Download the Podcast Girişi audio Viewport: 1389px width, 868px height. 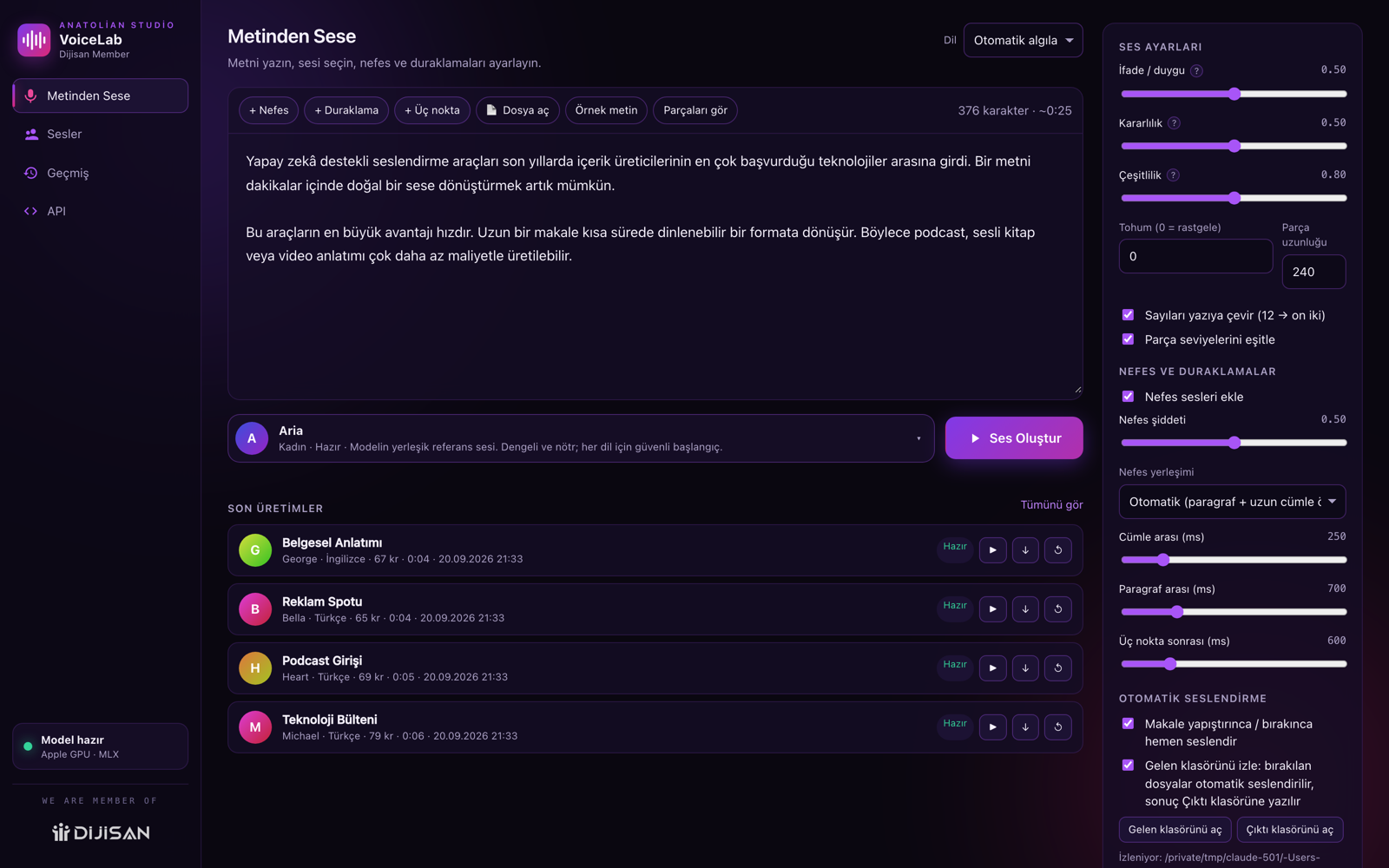tap(1025, 668)
